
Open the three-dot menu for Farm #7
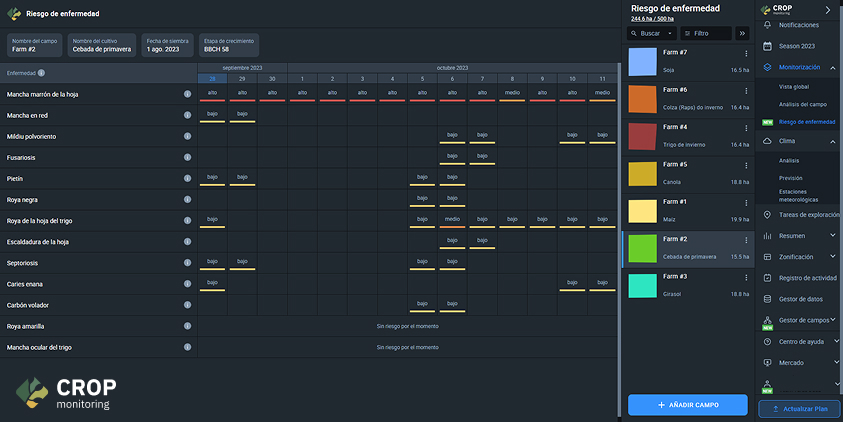coord(746,53)
